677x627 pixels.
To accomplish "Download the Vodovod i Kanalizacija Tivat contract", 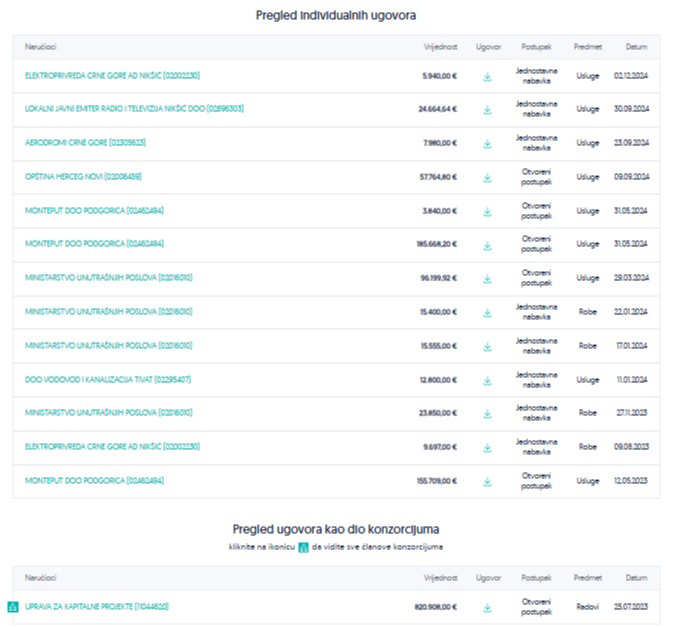I will pos(487,380).
